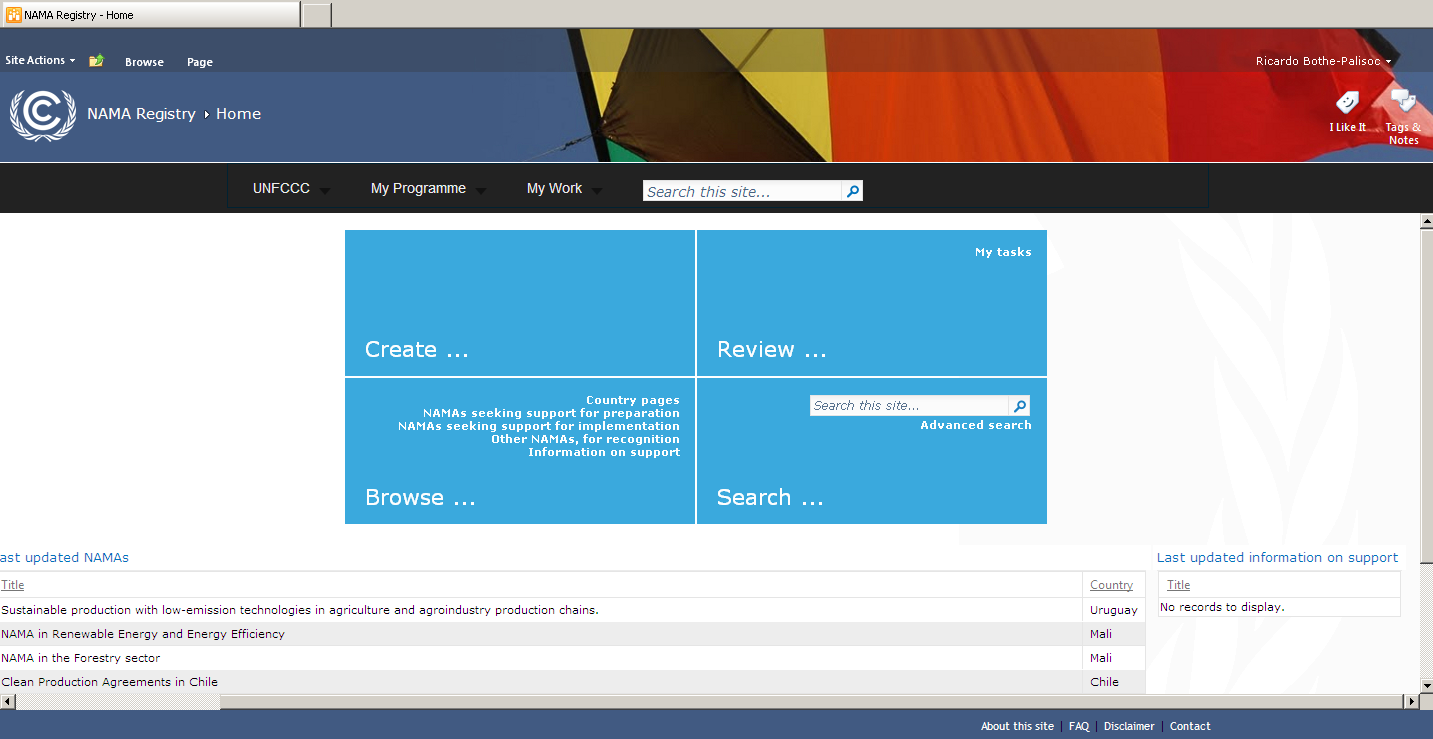Image resolution: width=1433 pixels, height=739 pixels.
Task: Click the NAMA Registry browser tab favicon
Action: (14, 15)
